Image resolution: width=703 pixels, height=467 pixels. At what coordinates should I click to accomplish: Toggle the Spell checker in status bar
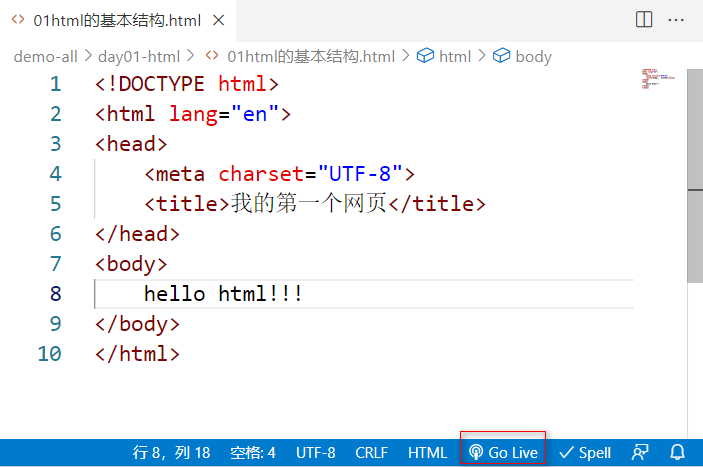[x=585, y=452]
